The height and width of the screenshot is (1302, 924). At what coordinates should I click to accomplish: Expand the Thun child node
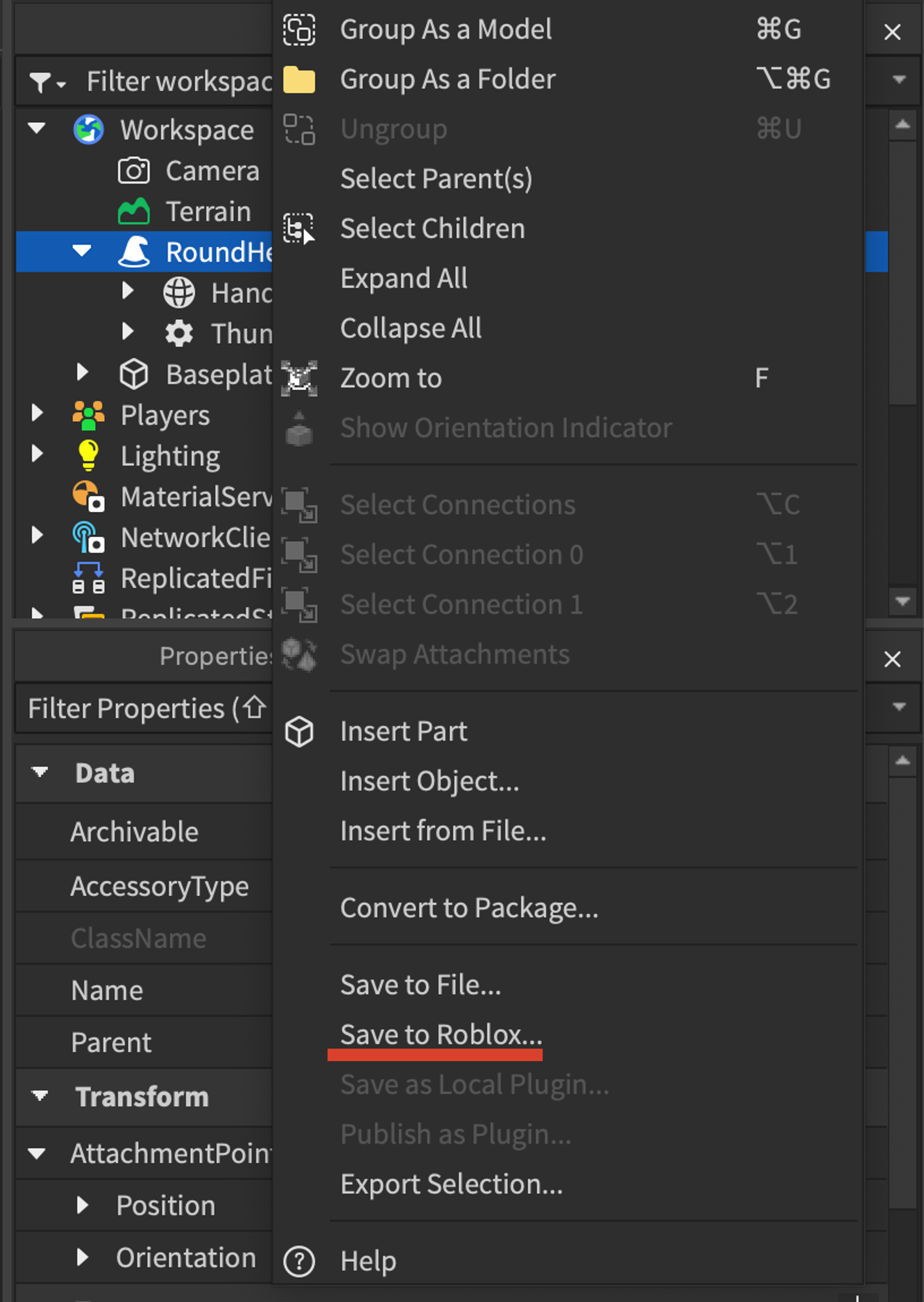[128, 332]
